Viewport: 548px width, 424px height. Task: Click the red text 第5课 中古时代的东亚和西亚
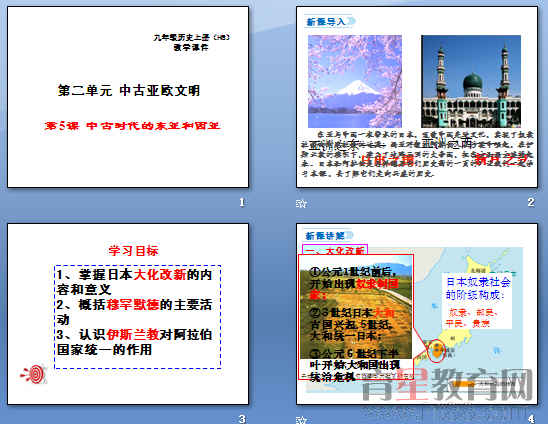click(x=132, y=126)
